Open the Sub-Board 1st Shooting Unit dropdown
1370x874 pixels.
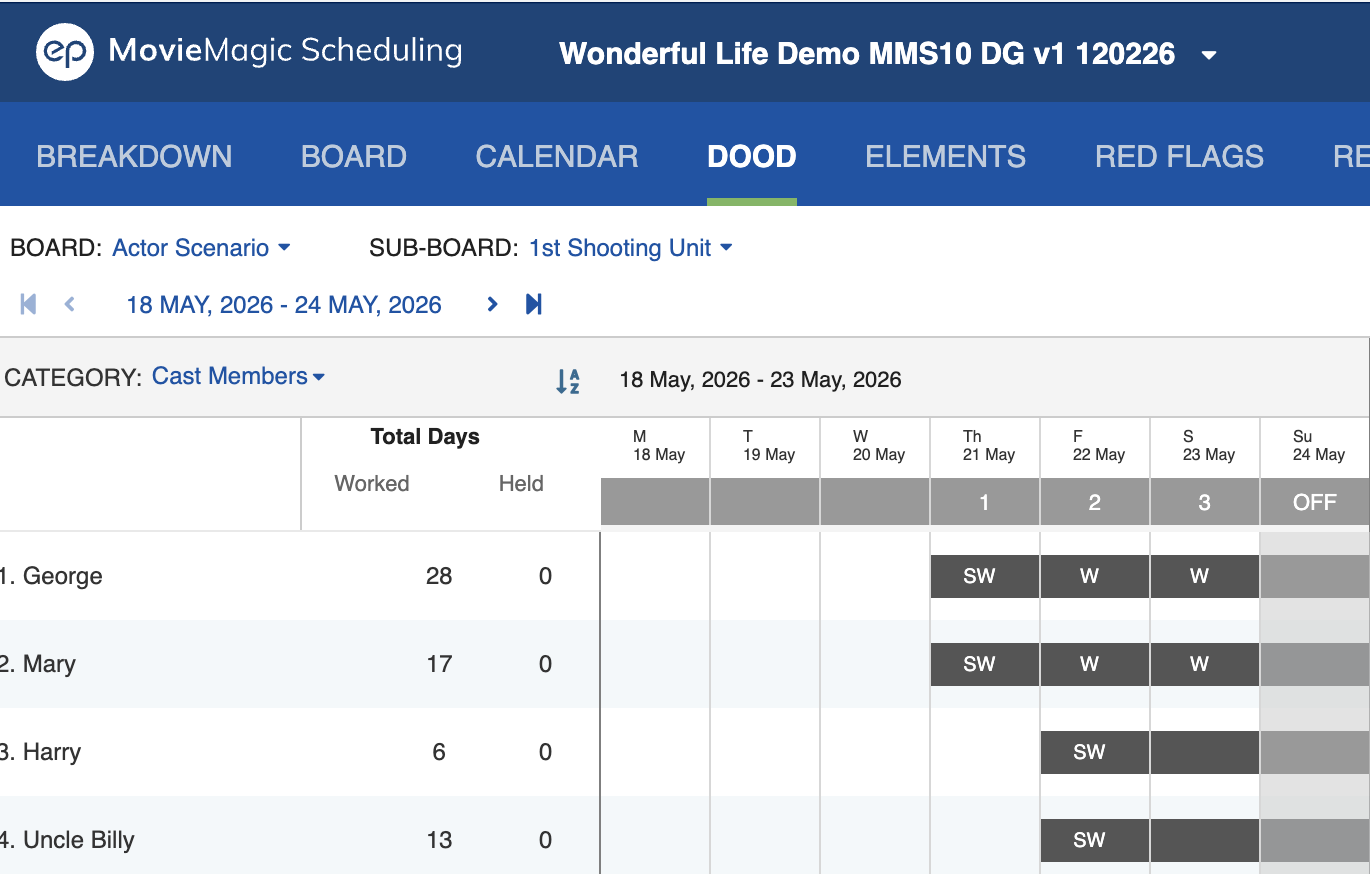(x=630, y=248)
